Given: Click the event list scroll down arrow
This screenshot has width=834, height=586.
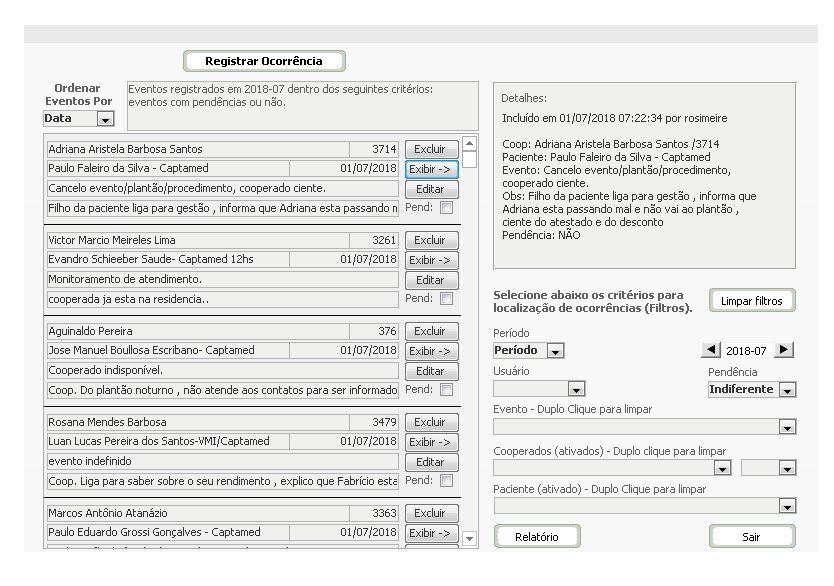Looking at the screenshot, I should 469,539.
